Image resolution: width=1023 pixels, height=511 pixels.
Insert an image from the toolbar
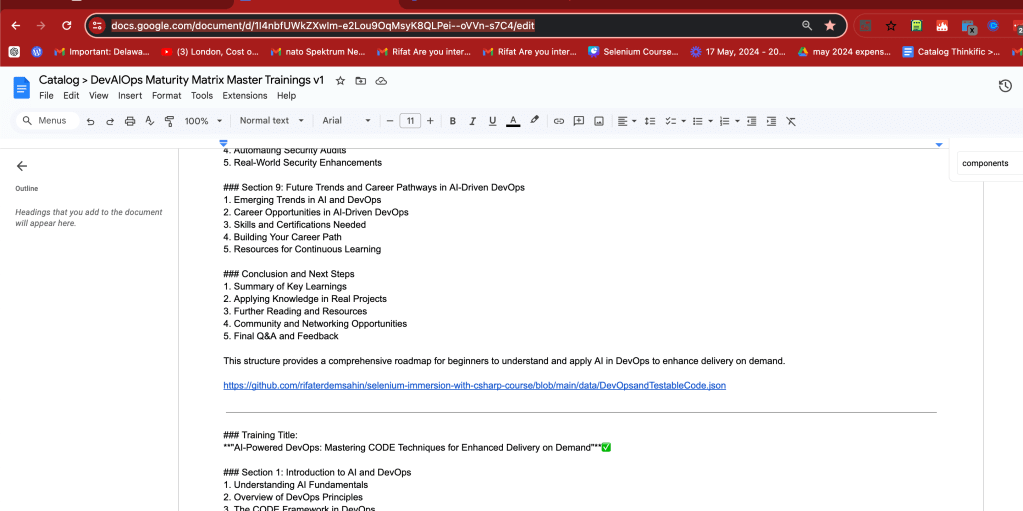click(599, 121)
